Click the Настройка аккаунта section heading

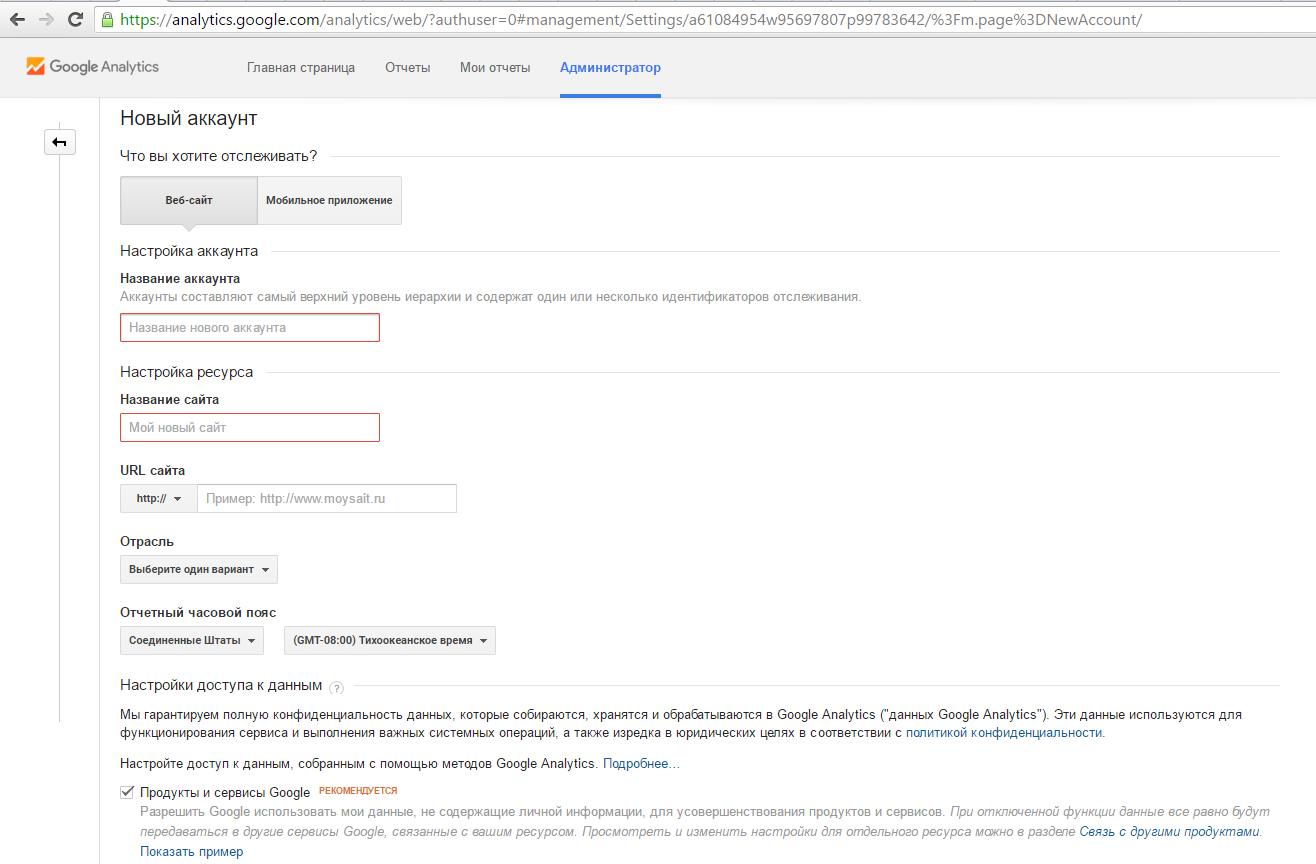tap(189, 251)
